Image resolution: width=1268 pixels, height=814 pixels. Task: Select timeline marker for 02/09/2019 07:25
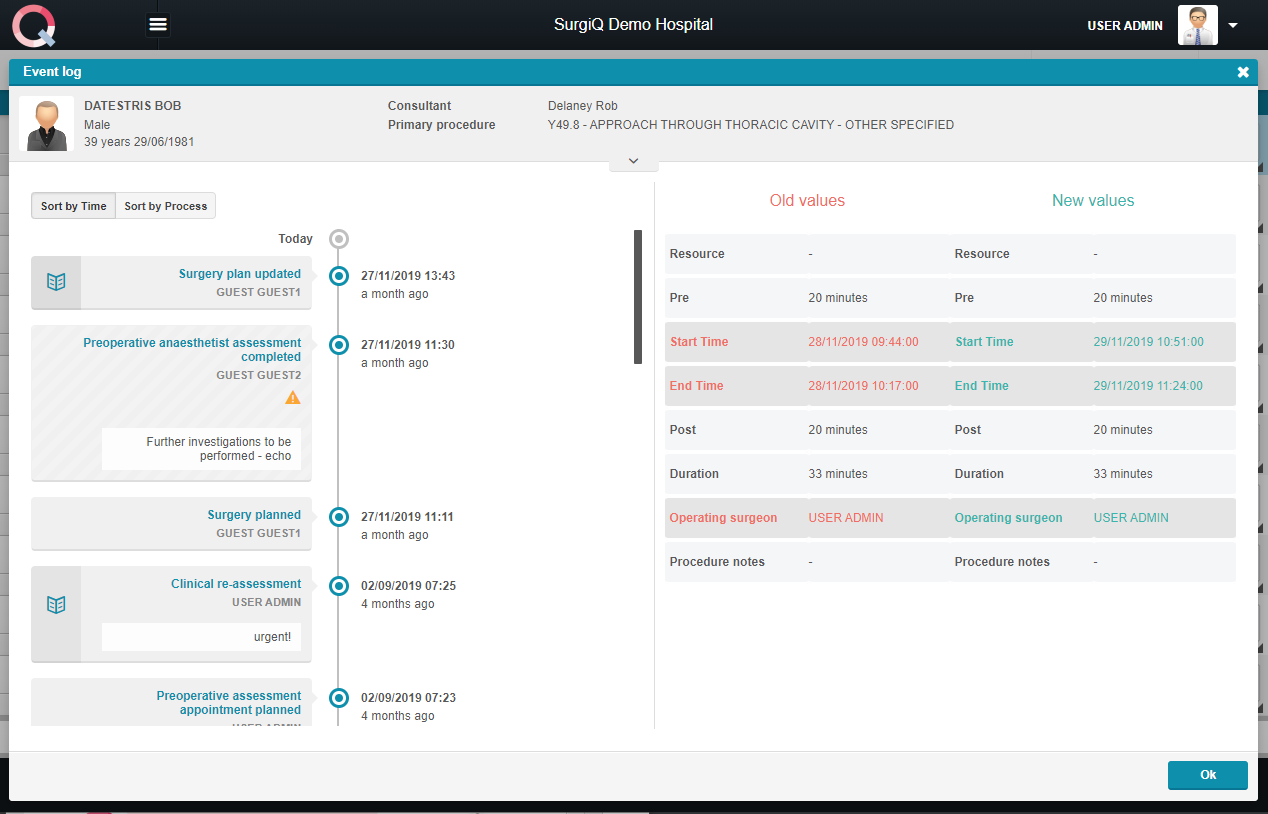(339, 586)
